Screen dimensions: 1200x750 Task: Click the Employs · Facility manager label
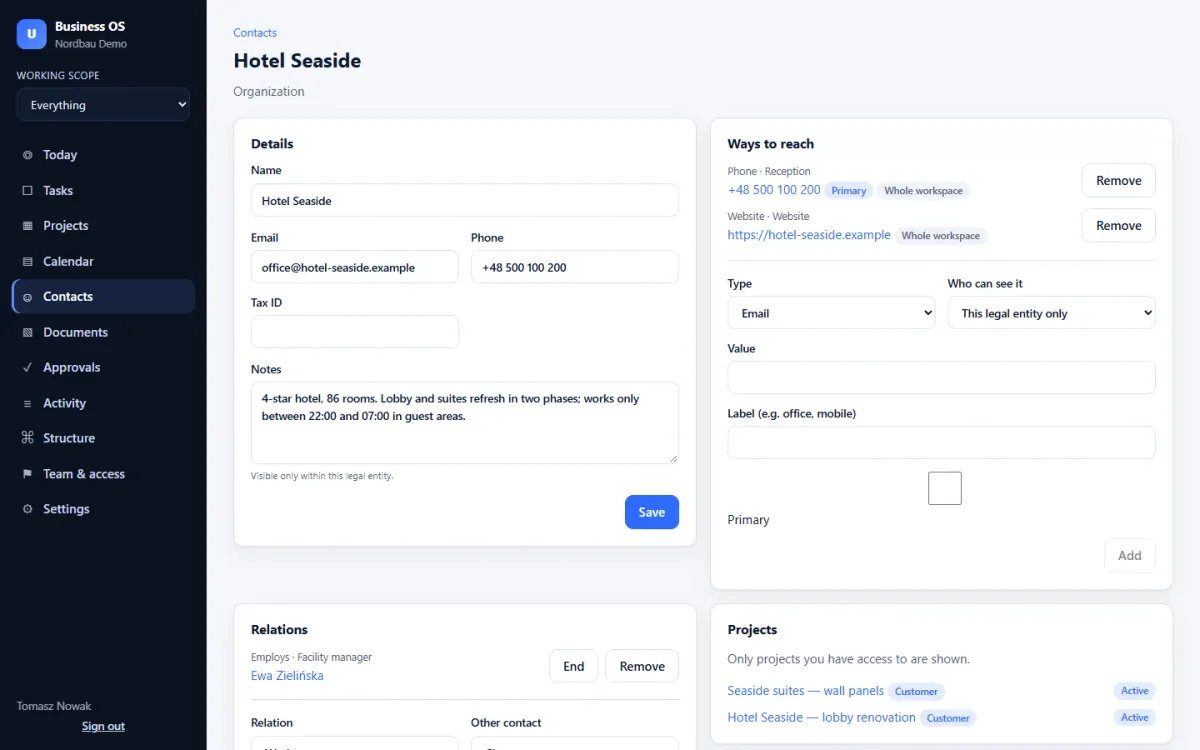[x=311, y=657]
